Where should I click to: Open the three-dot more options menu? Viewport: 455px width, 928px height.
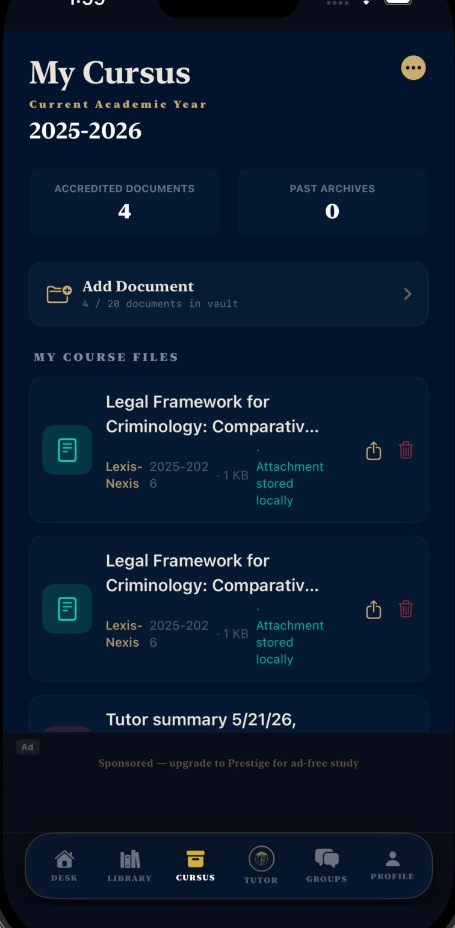click(x=413, y=67)
